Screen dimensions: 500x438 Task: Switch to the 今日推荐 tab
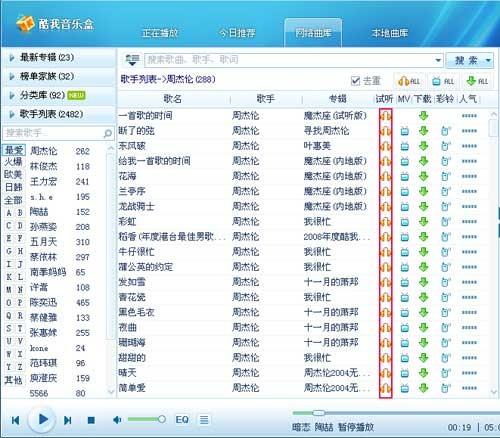(237, 33)
